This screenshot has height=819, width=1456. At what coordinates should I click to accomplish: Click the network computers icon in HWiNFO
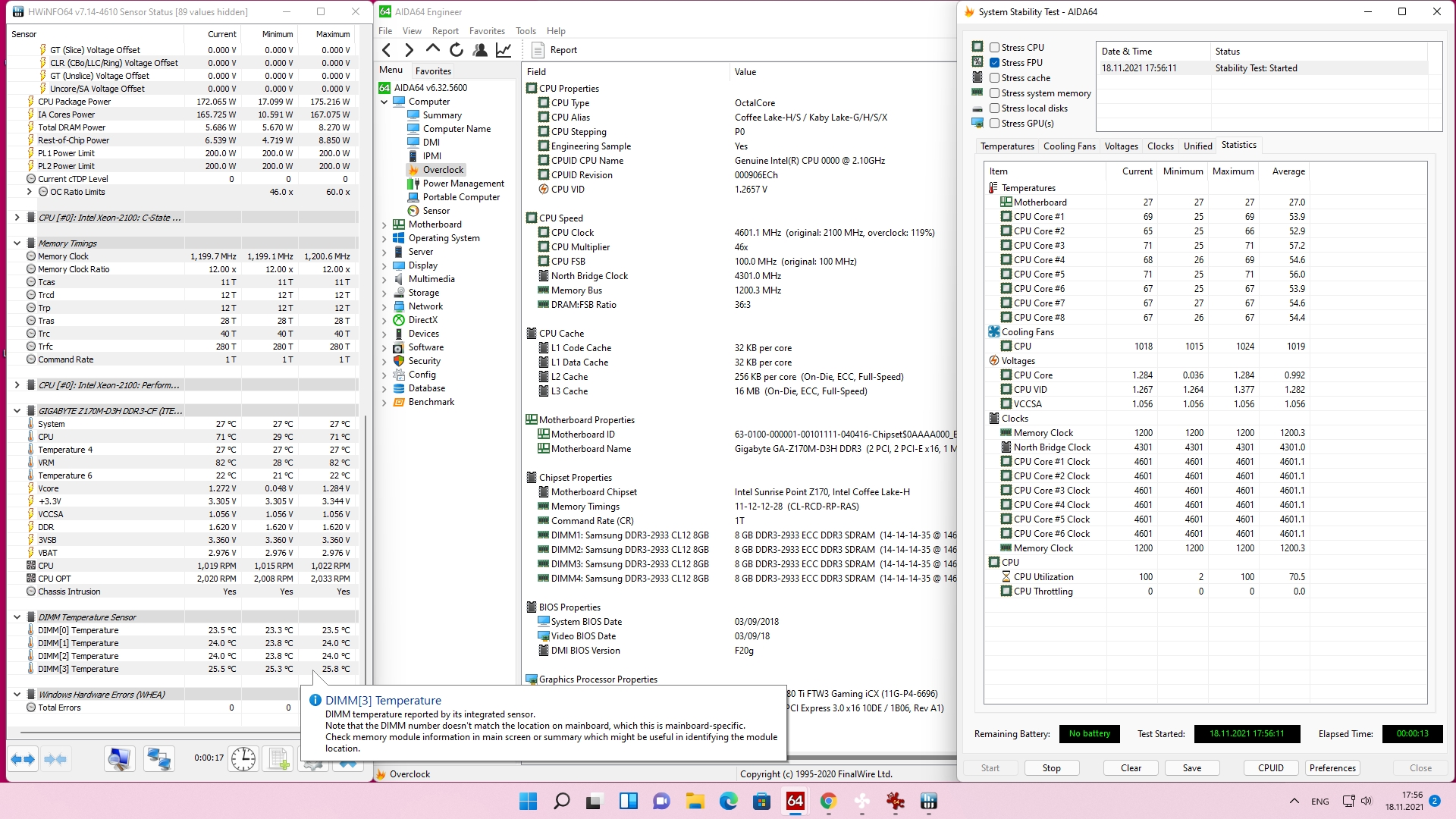pyautogui.click(x=158, y=759)
